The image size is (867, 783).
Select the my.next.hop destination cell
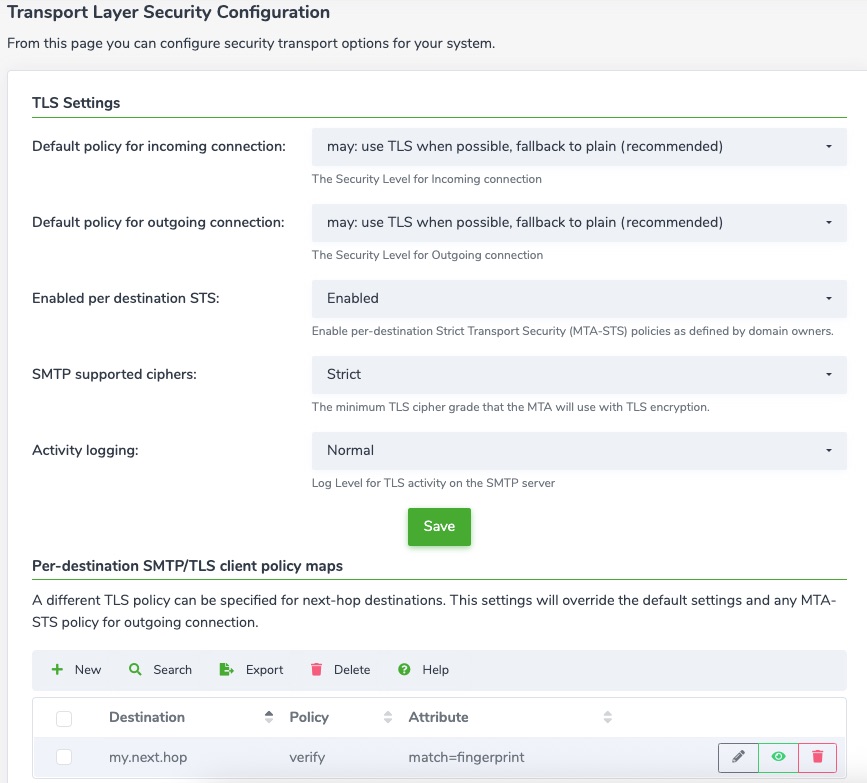[x=148, y=757]
